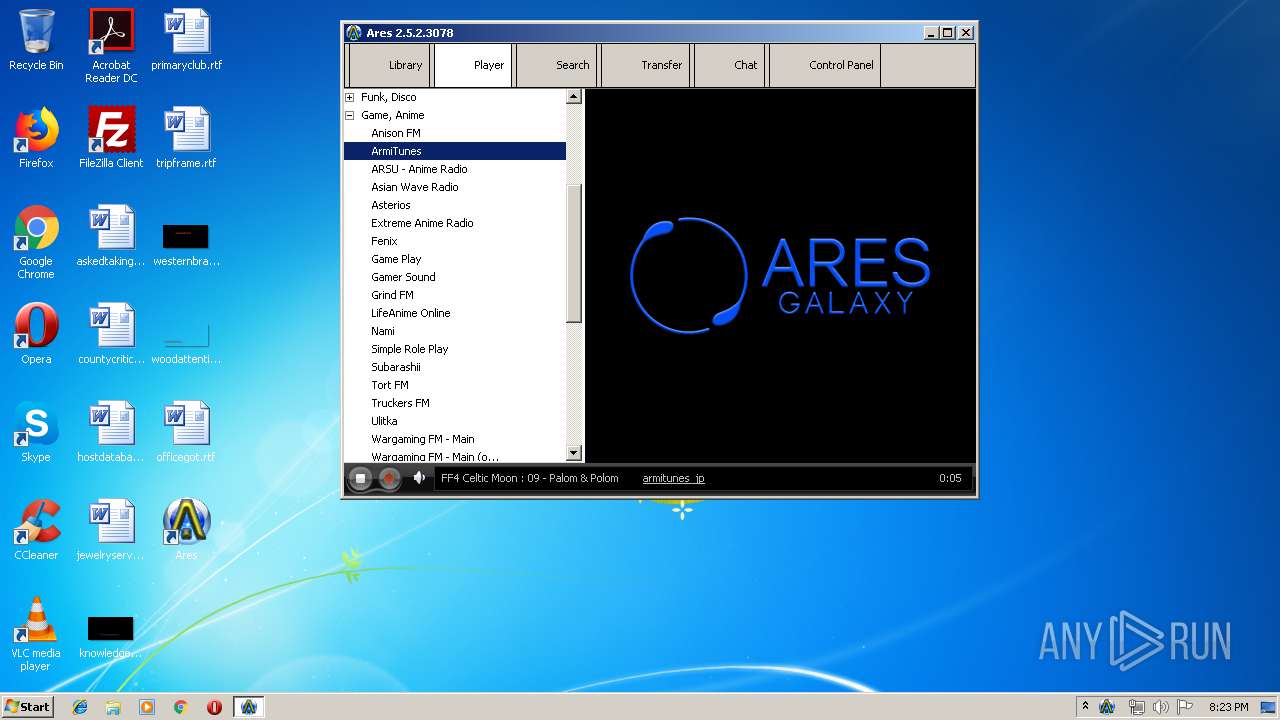Select Fenix station
Screen dimensions: 1280x720
pyautogui.click(x=384, y=241)
